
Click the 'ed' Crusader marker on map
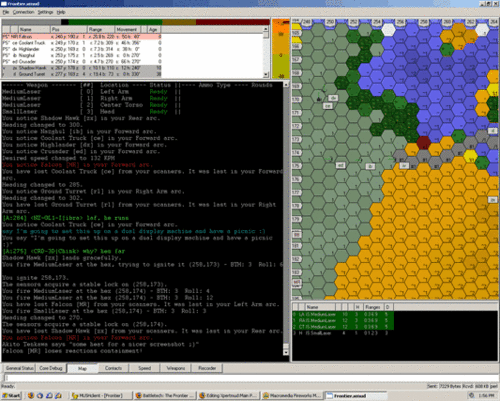(340, 165)
